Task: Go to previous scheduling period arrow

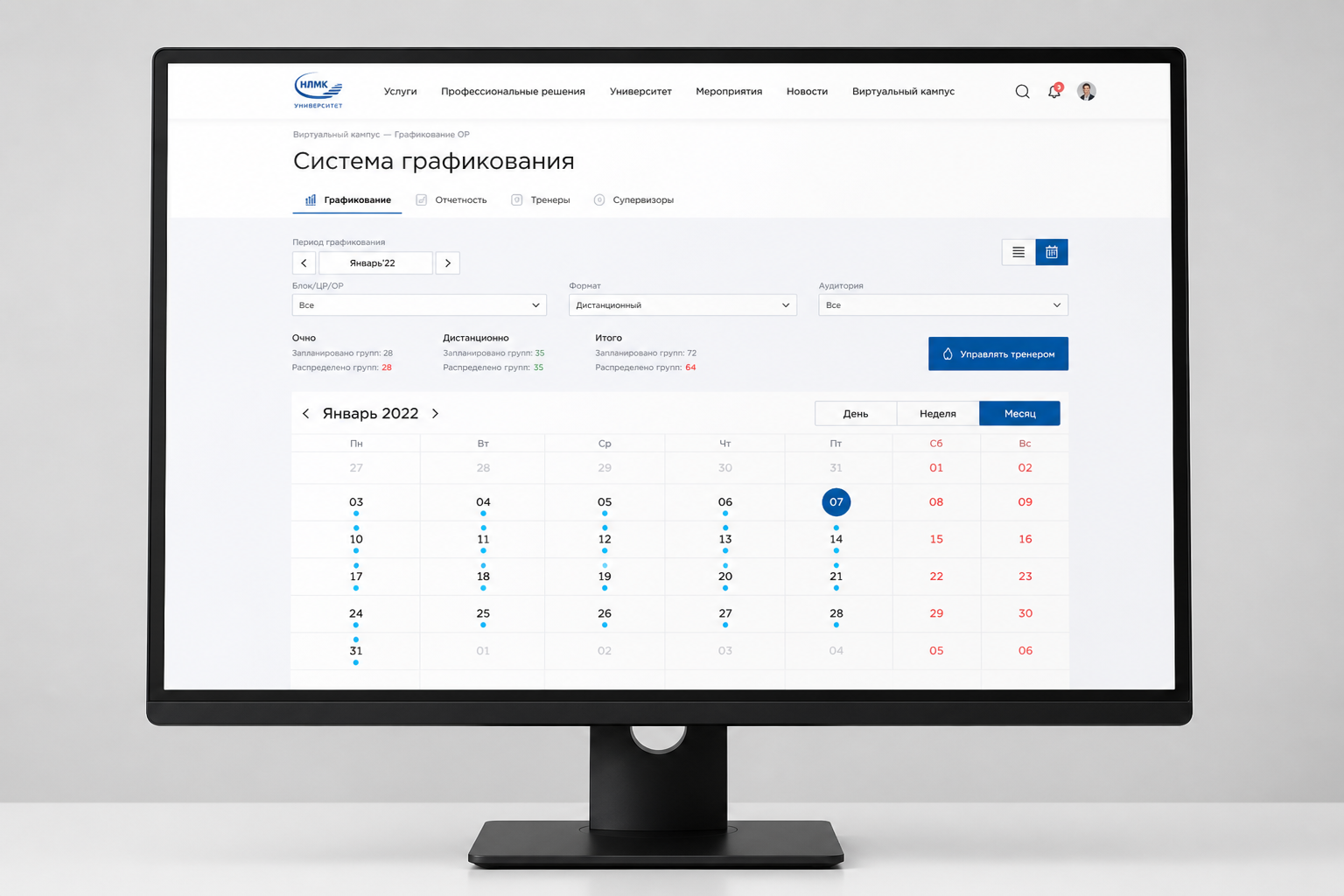Action: 304,262
